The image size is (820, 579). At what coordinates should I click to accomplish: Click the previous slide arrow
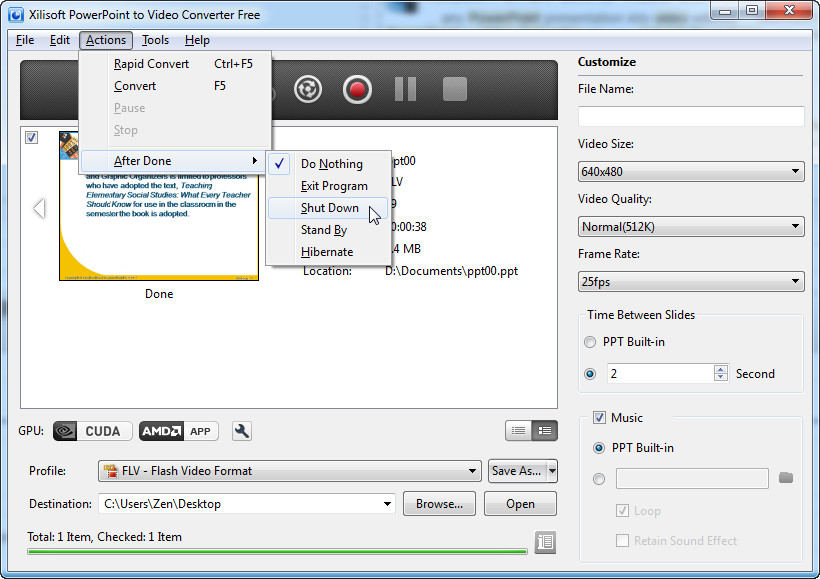(x=39, y=208)
